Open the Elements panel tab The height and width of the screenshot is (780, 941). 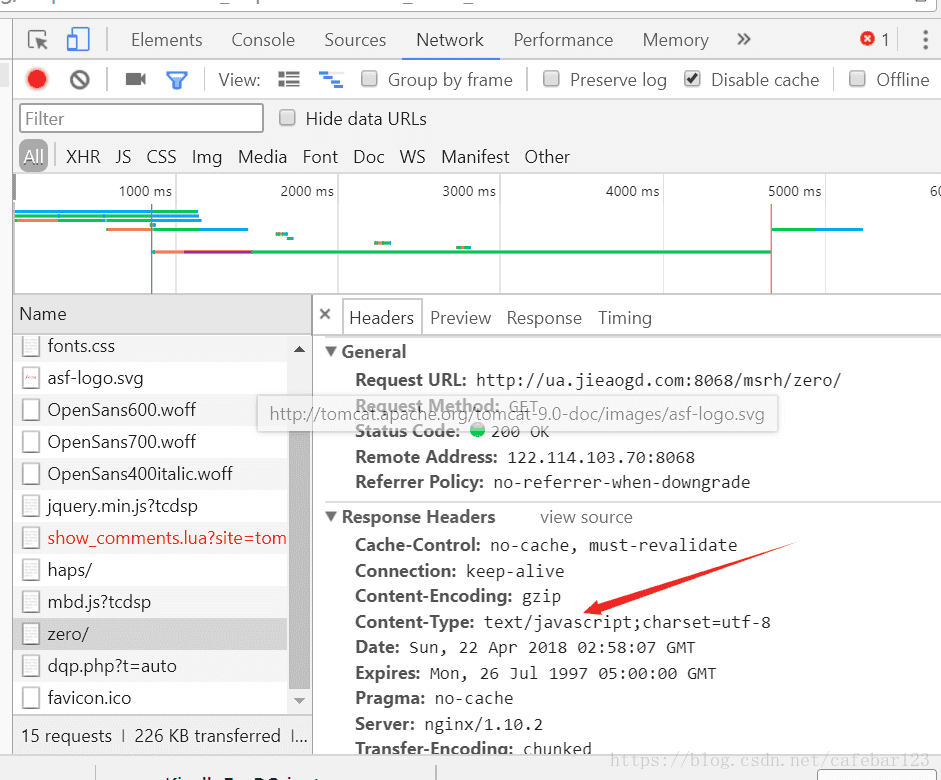coord(166,40)
